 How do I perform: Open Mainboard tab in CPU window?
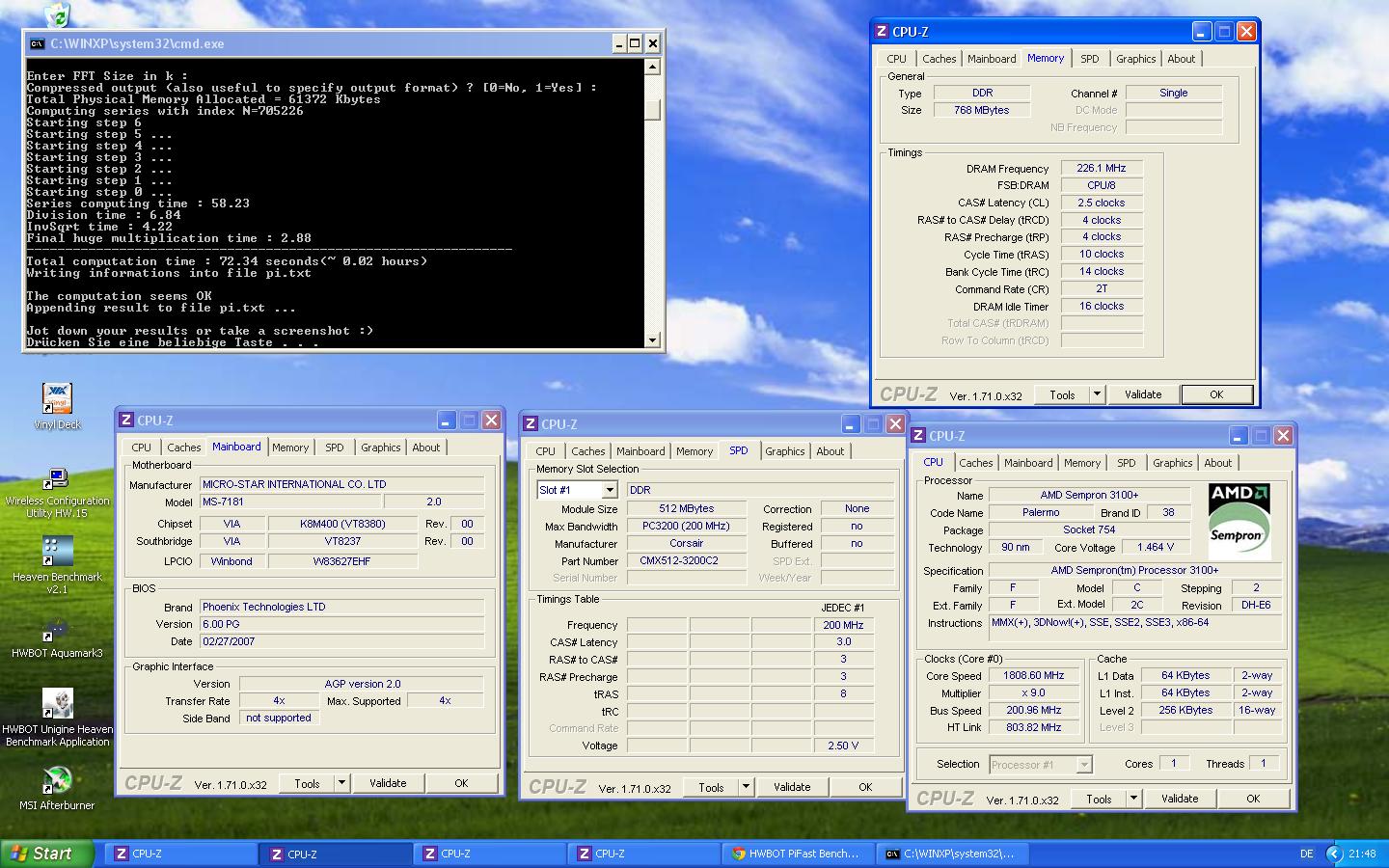pyautogui.click(x=1028, y=463)
